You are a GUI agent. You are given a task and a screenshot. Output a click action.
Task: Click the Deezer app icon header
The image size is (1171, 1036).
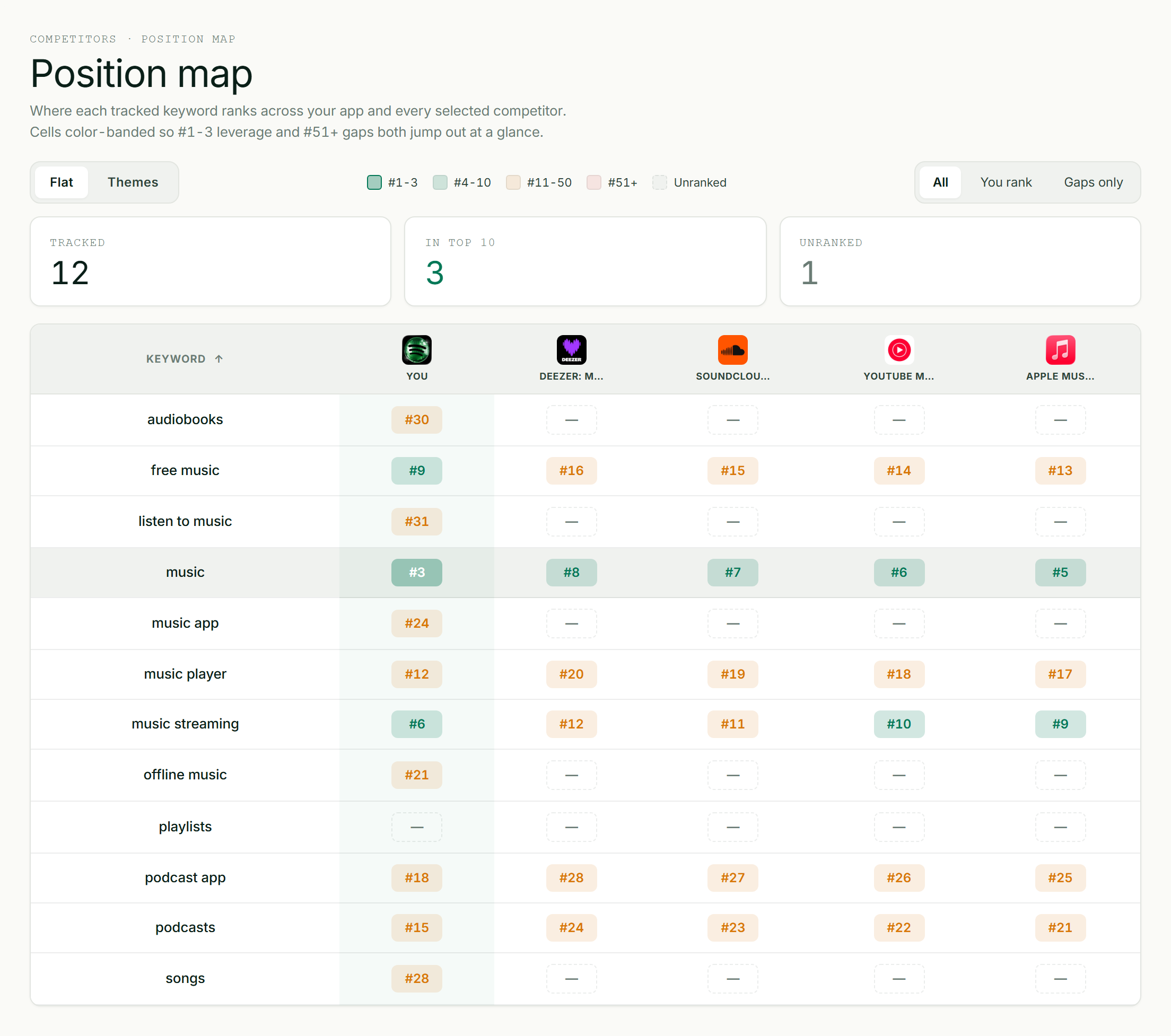tap(571, 350)
